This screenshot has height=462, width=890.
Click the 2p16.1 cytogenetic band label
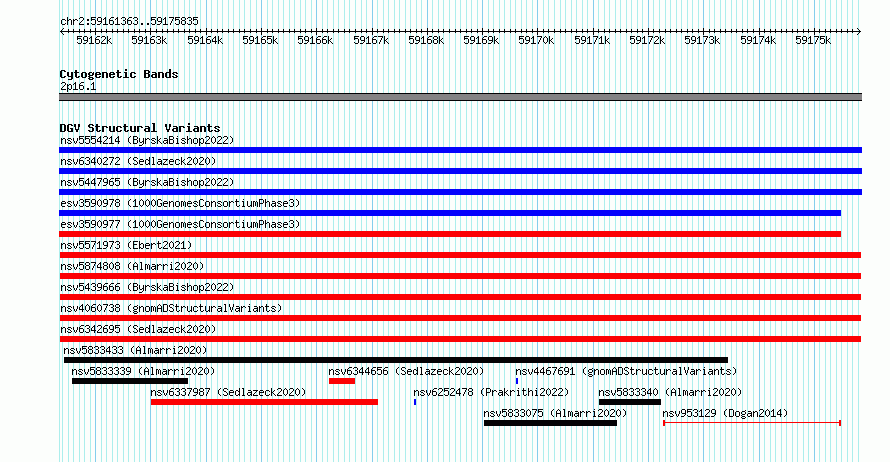click(78, 86)
